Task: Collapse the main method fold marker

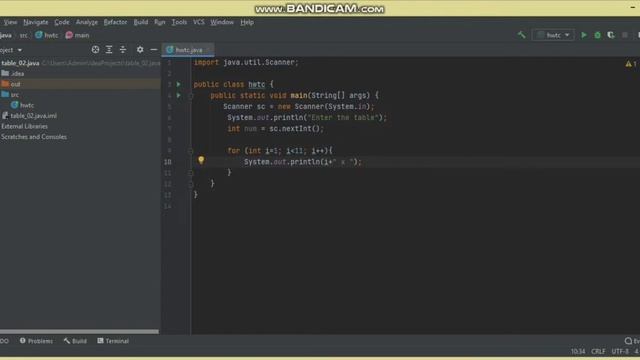Action: (x=190, y=96)
